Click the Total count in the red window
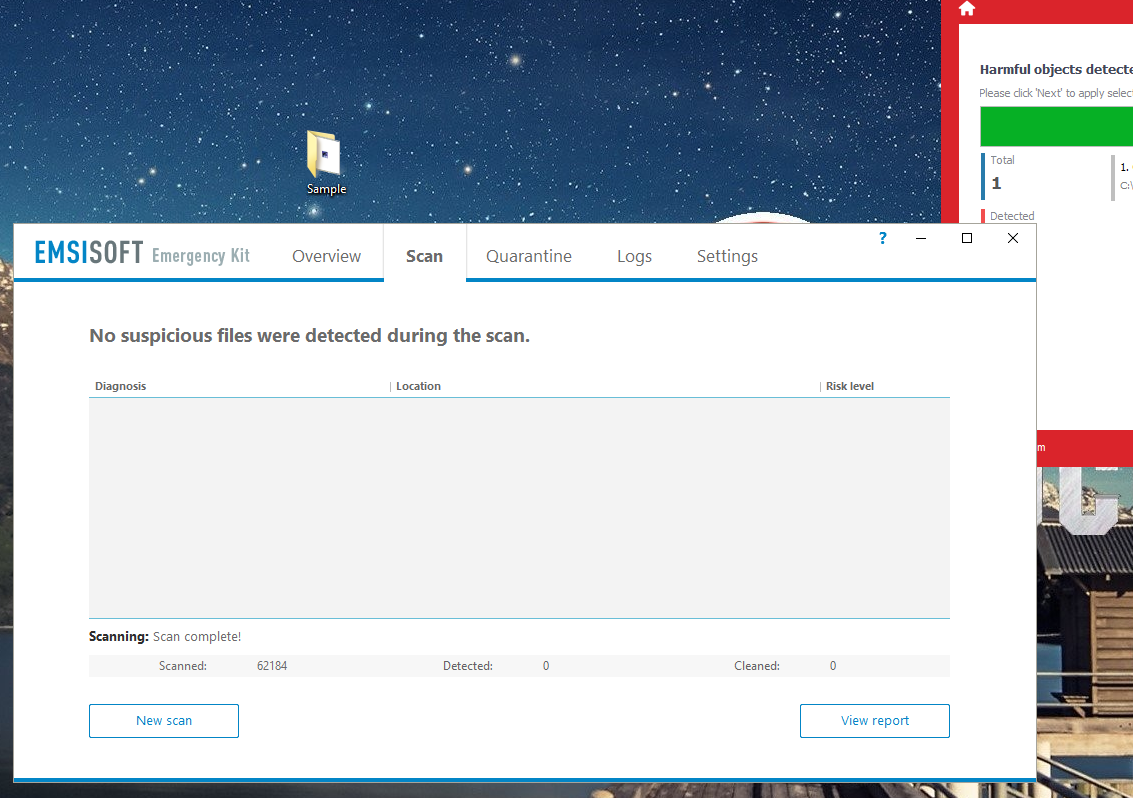 tap(996, 183)
